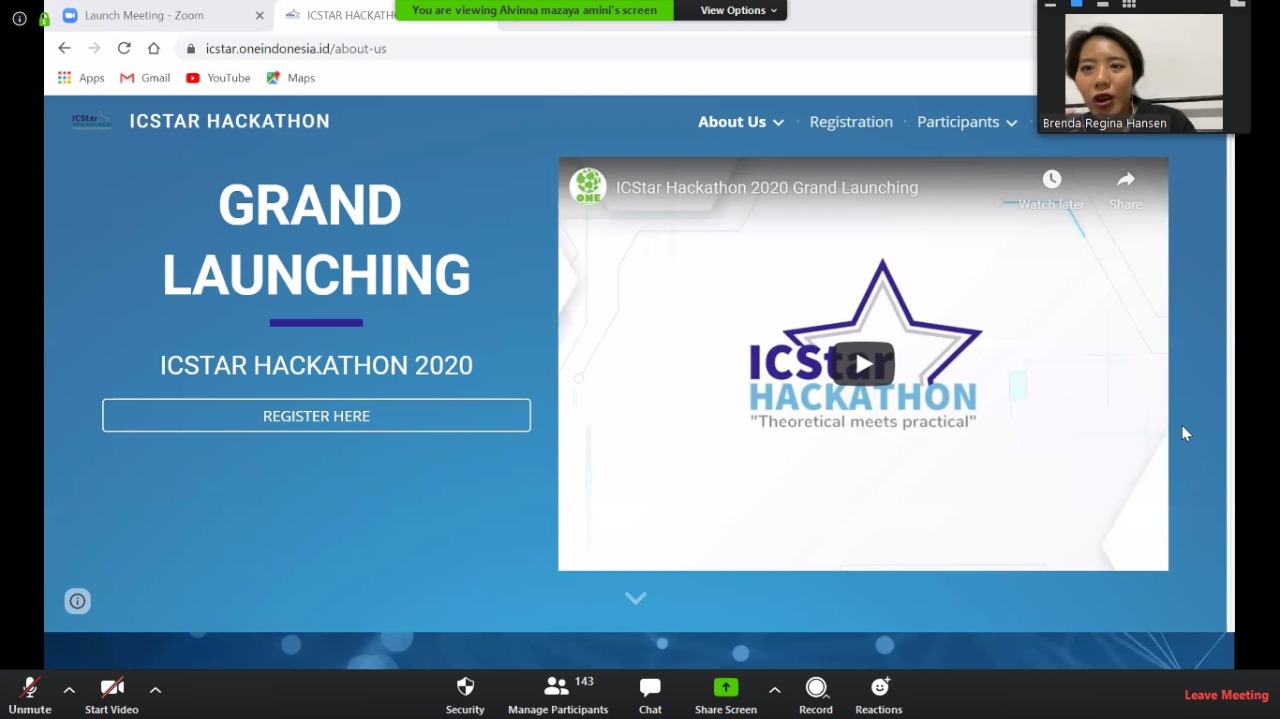Click the browser forward arrow
This screenshot has height=719, width=1280.
[94, 48]
